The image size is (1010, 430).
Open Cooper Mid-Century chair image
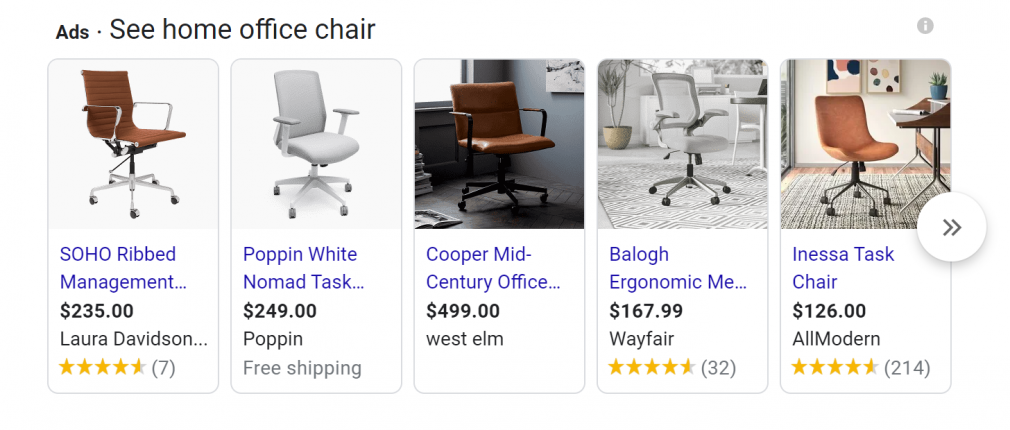coord(499,144)
